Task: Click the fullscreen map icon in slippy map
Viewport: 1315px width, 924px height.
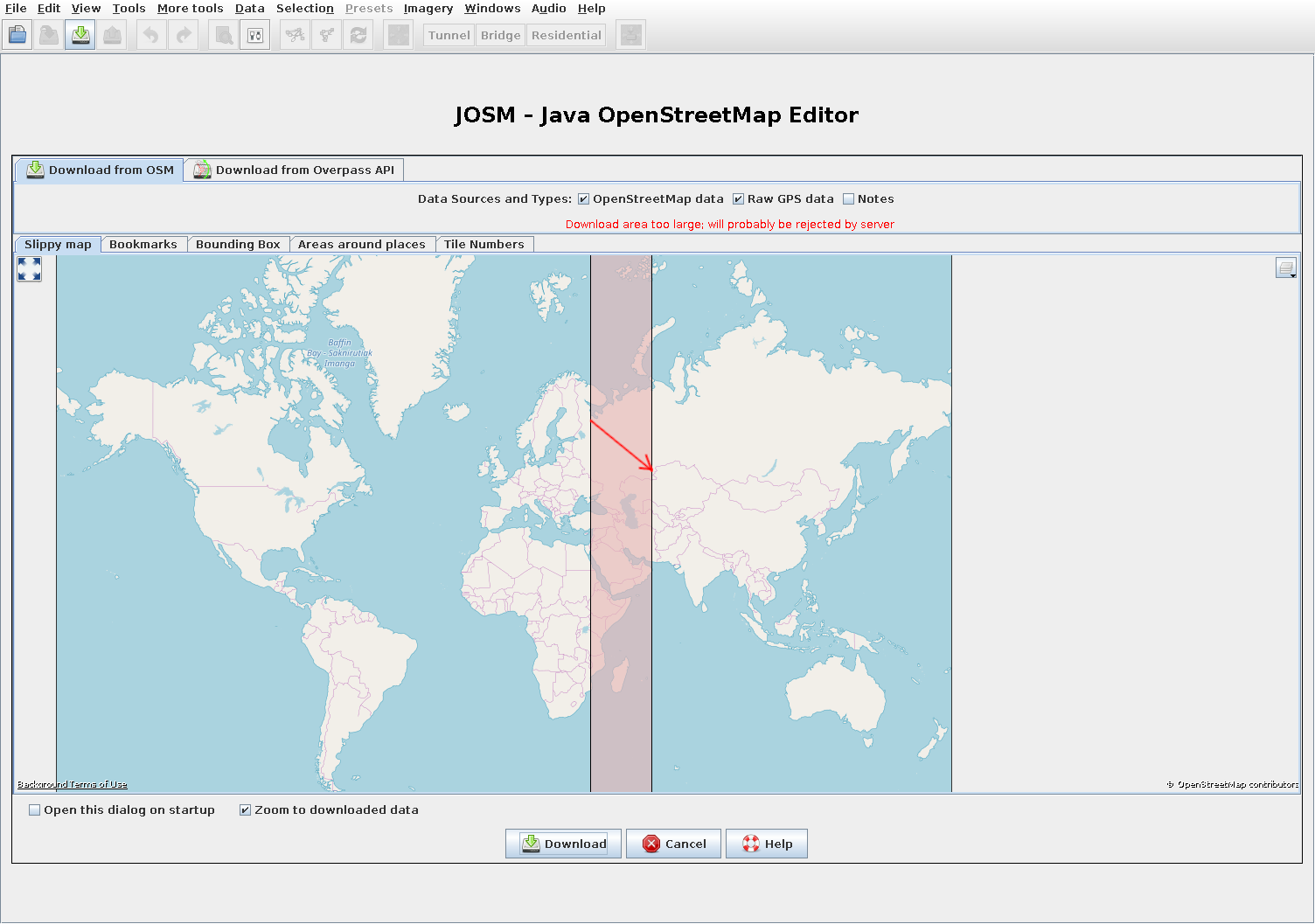Action: pyautogui.click(x=30, y=269)
